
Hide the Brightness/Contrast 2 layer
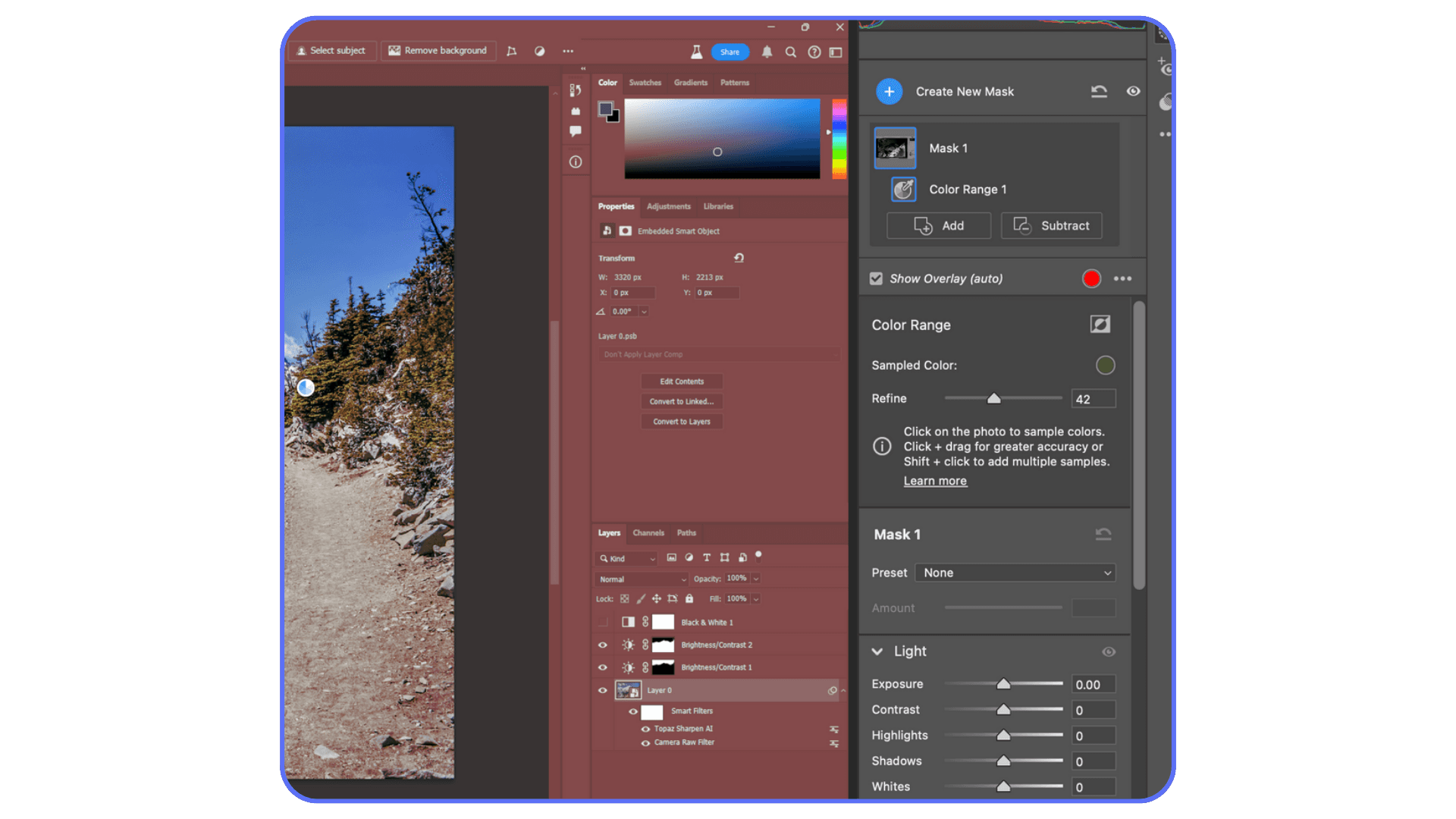click(603, 645)
